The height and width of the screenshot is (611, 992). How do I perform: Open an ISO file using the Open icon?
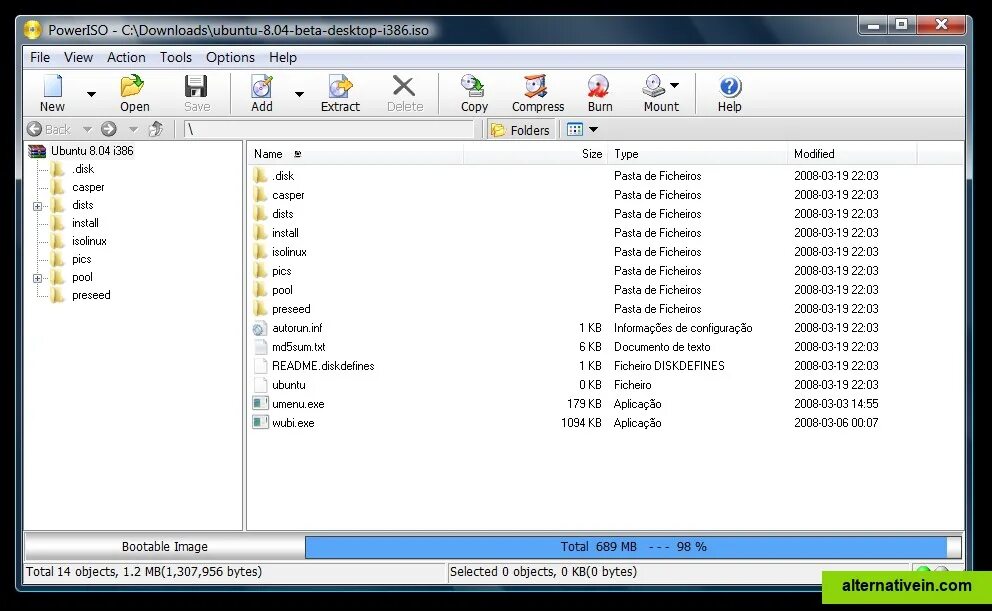pyautogui.click(x=134, y=92)
